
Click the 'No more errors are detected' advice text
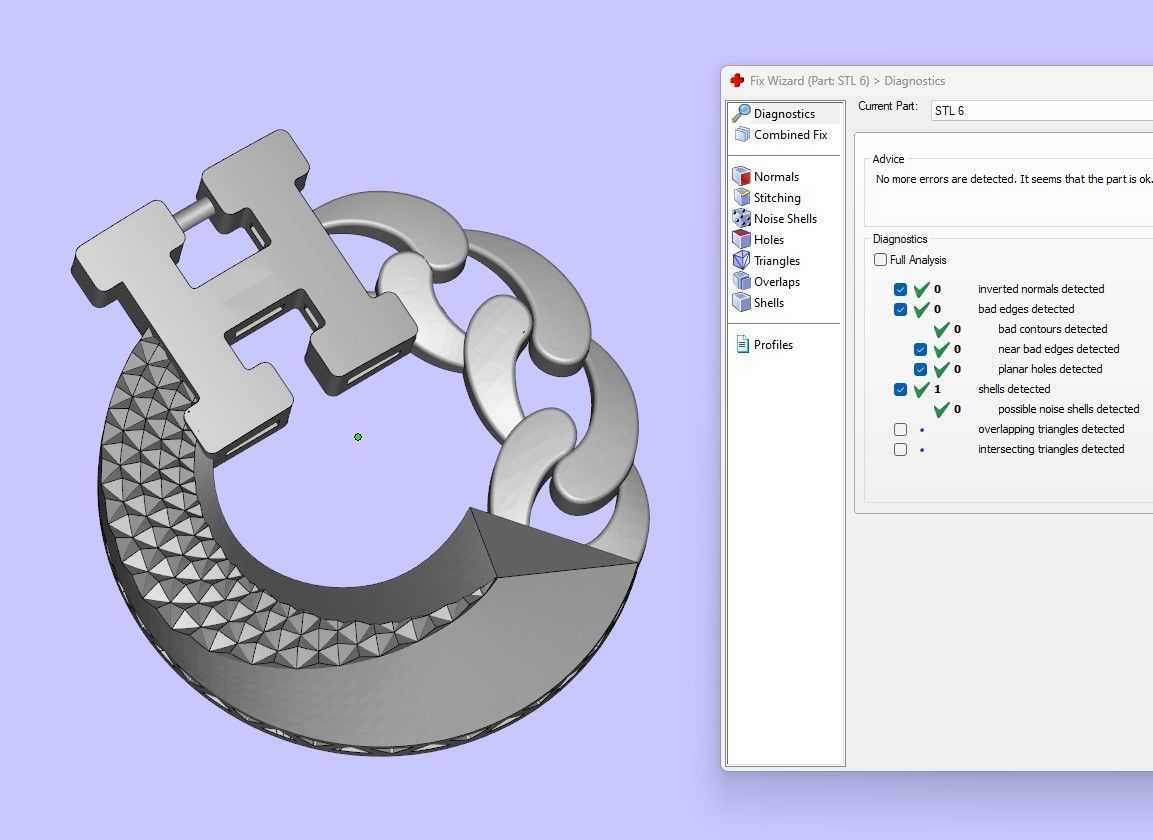tap(1014, 179)
